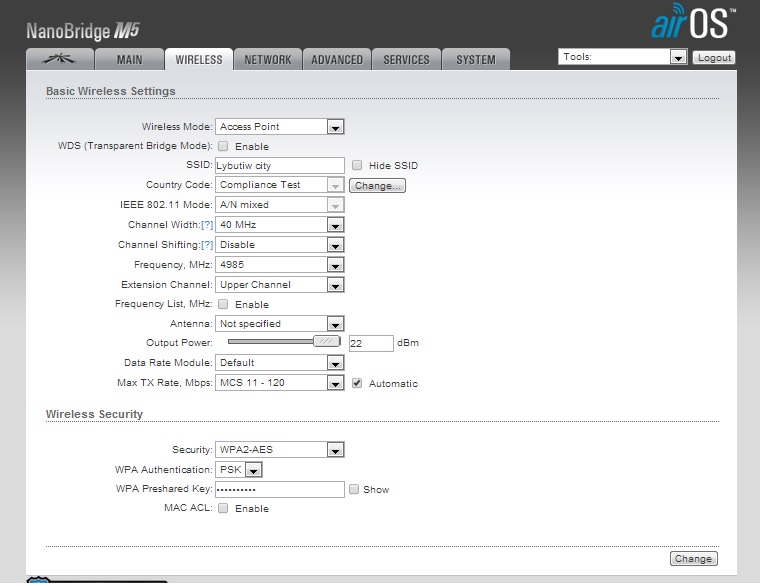Click the Output Power slider handle
This screenshot has width=762, height=586.
[327, 342]
